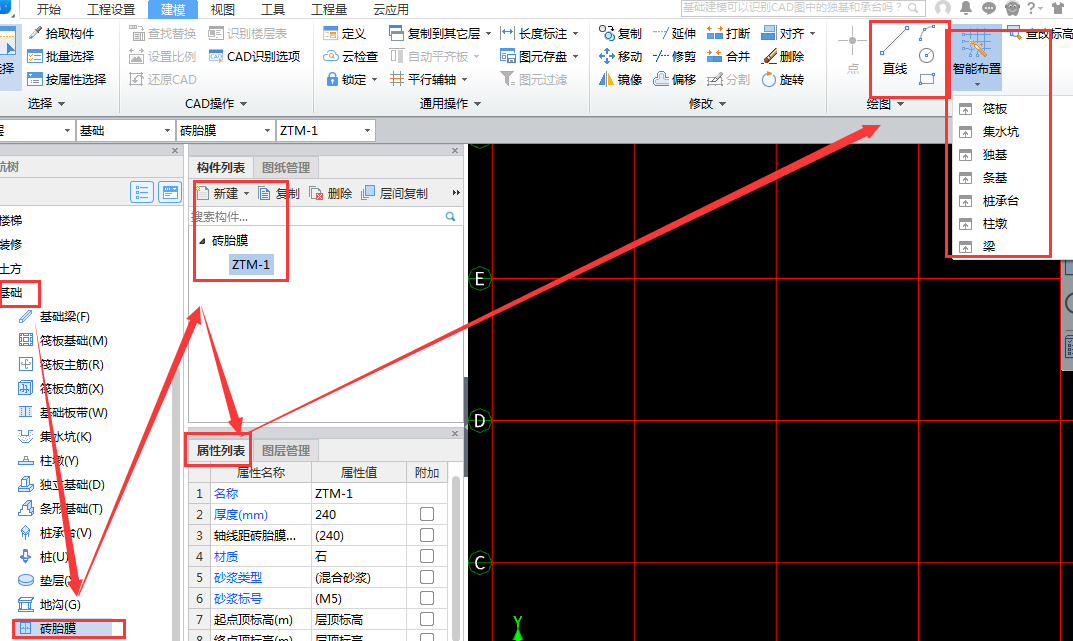
Task: Collapse the 砖胎膜 tree node
Action: click(202, 241)
